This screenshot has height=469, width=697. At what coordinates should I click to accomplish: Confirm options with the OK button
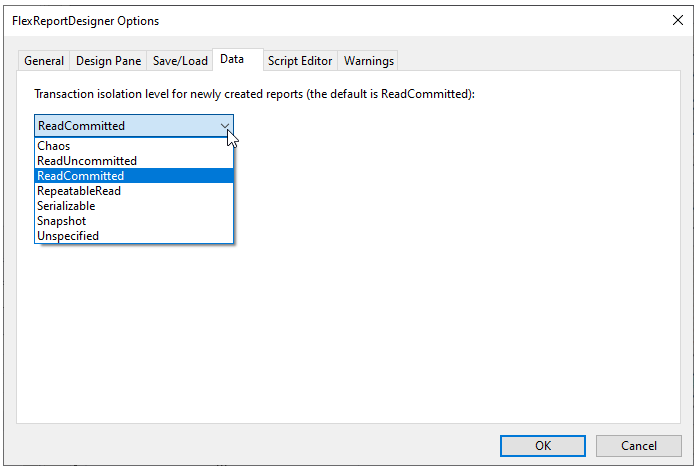point(542,446)
